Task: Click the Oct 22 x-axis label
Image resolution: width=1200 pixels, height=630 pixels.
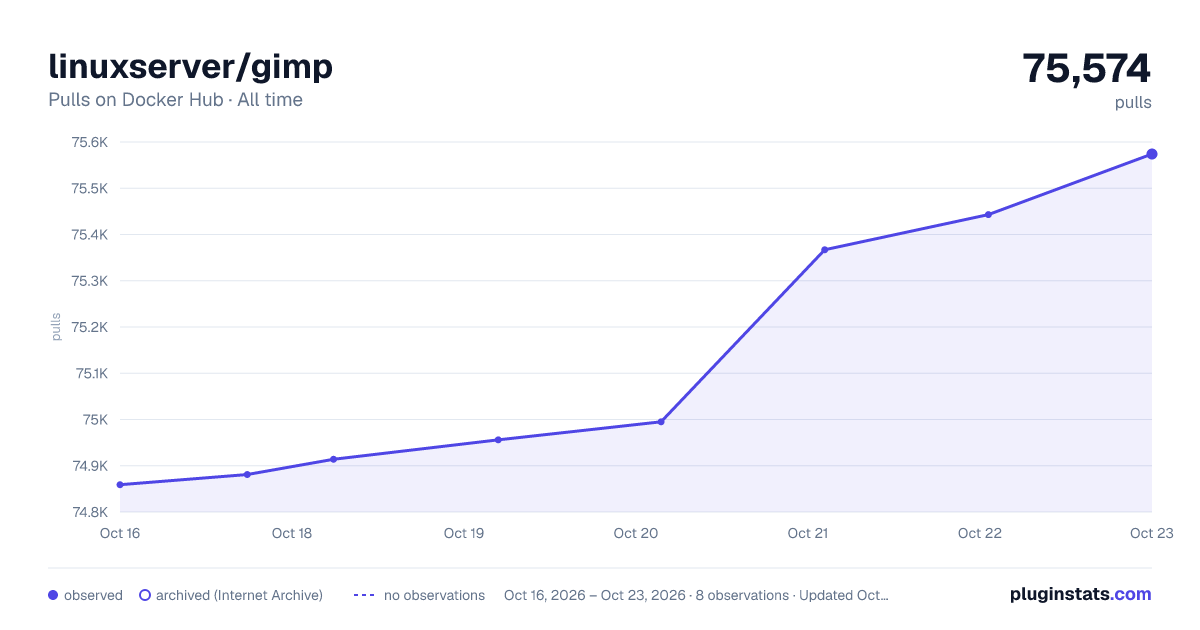Action: (980, 533)
